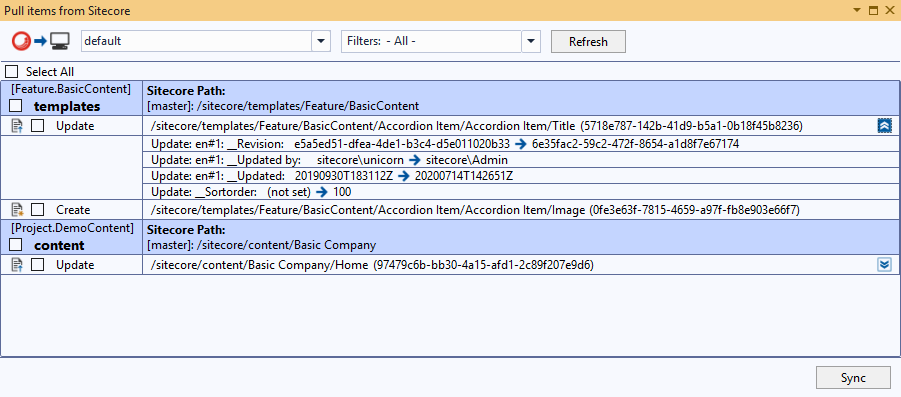This screenshot has height=397, width=901.
Task: Click the /sitecore/content/Basic Company master path
Action: (x=261, y=245)
